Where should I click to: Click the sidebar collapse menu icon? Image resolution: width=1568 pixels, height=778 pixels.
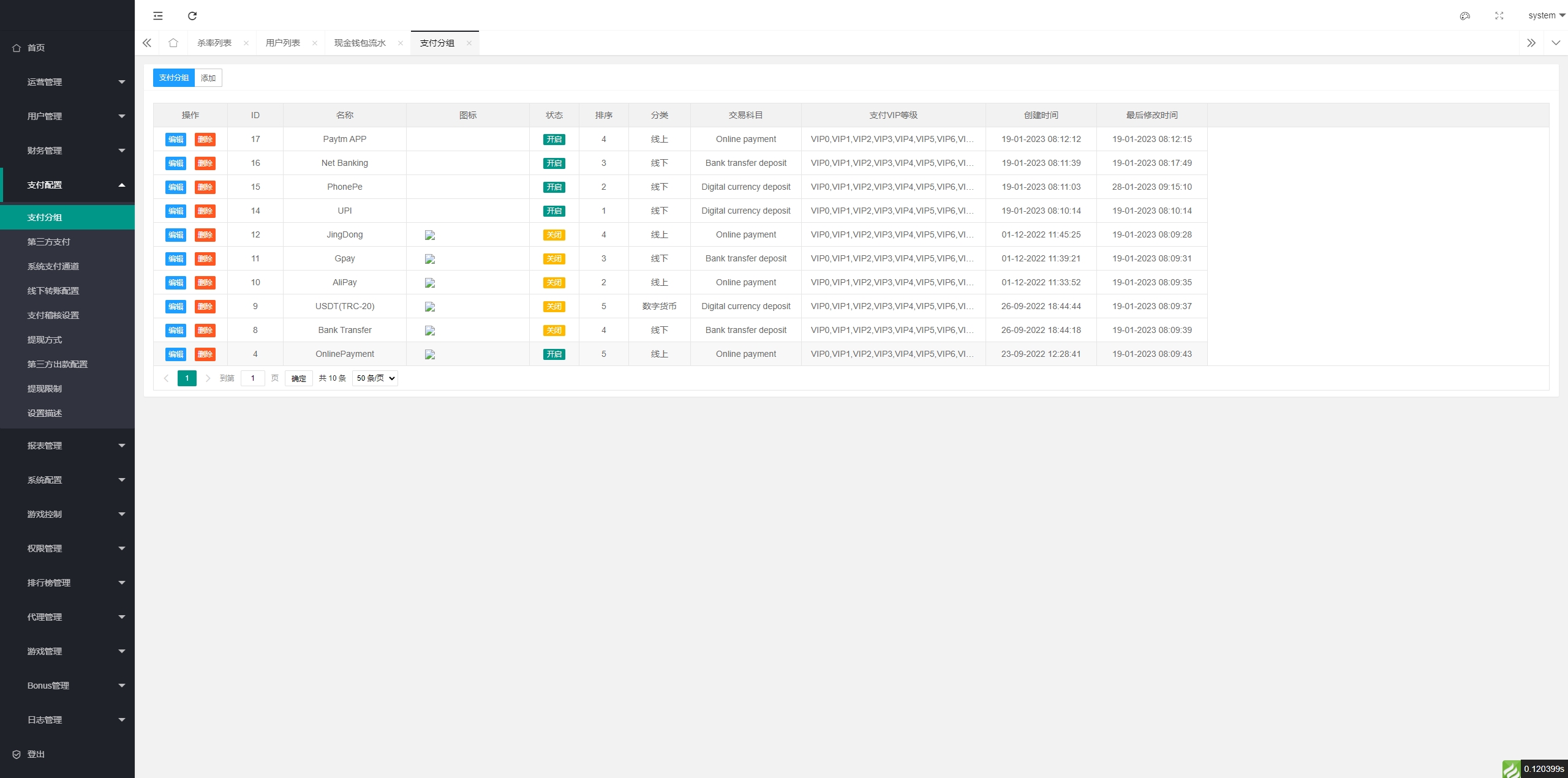click(158, 16)
